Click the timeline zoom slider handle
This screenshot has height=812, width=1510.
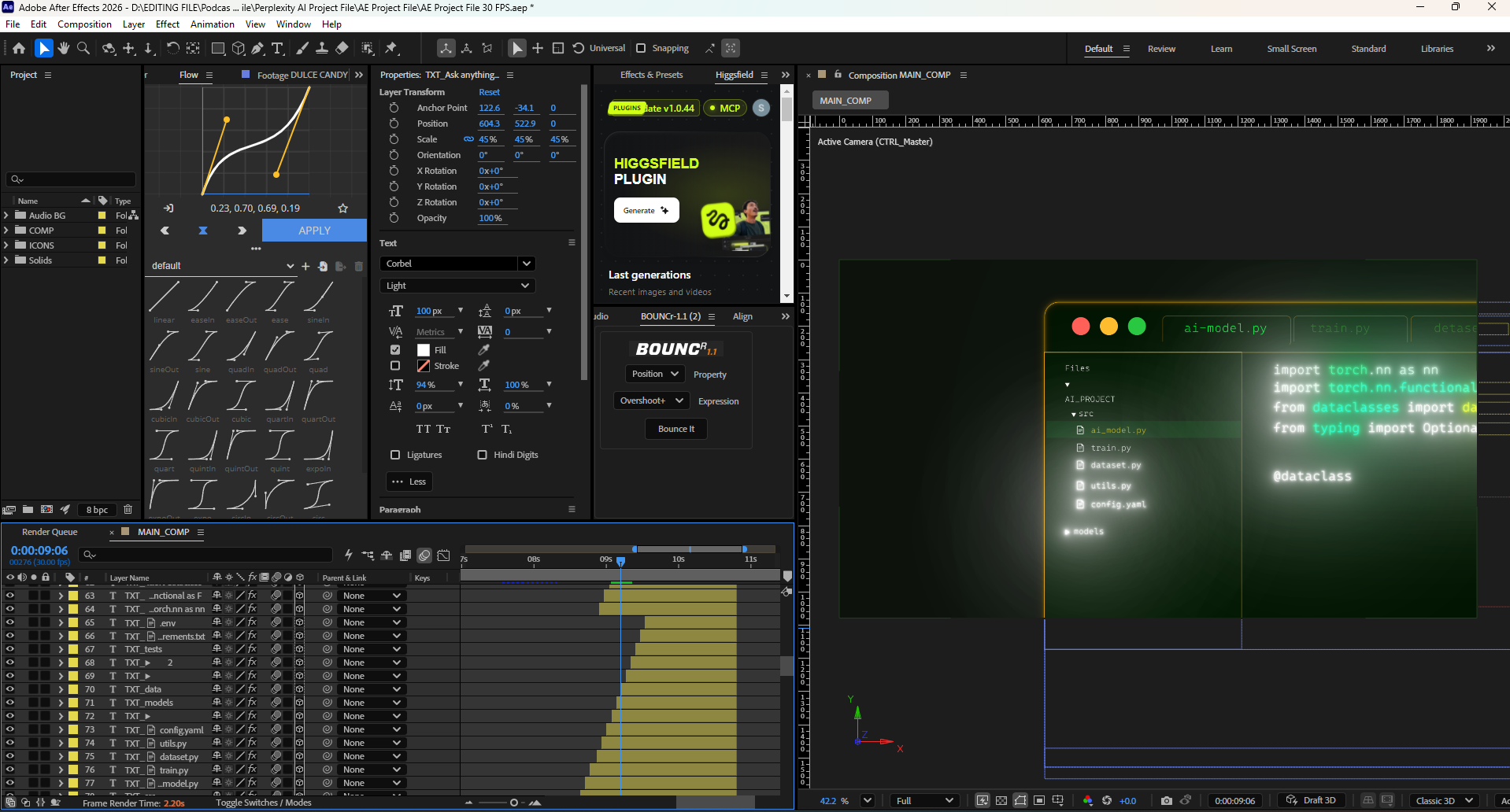tap(513, 803)
